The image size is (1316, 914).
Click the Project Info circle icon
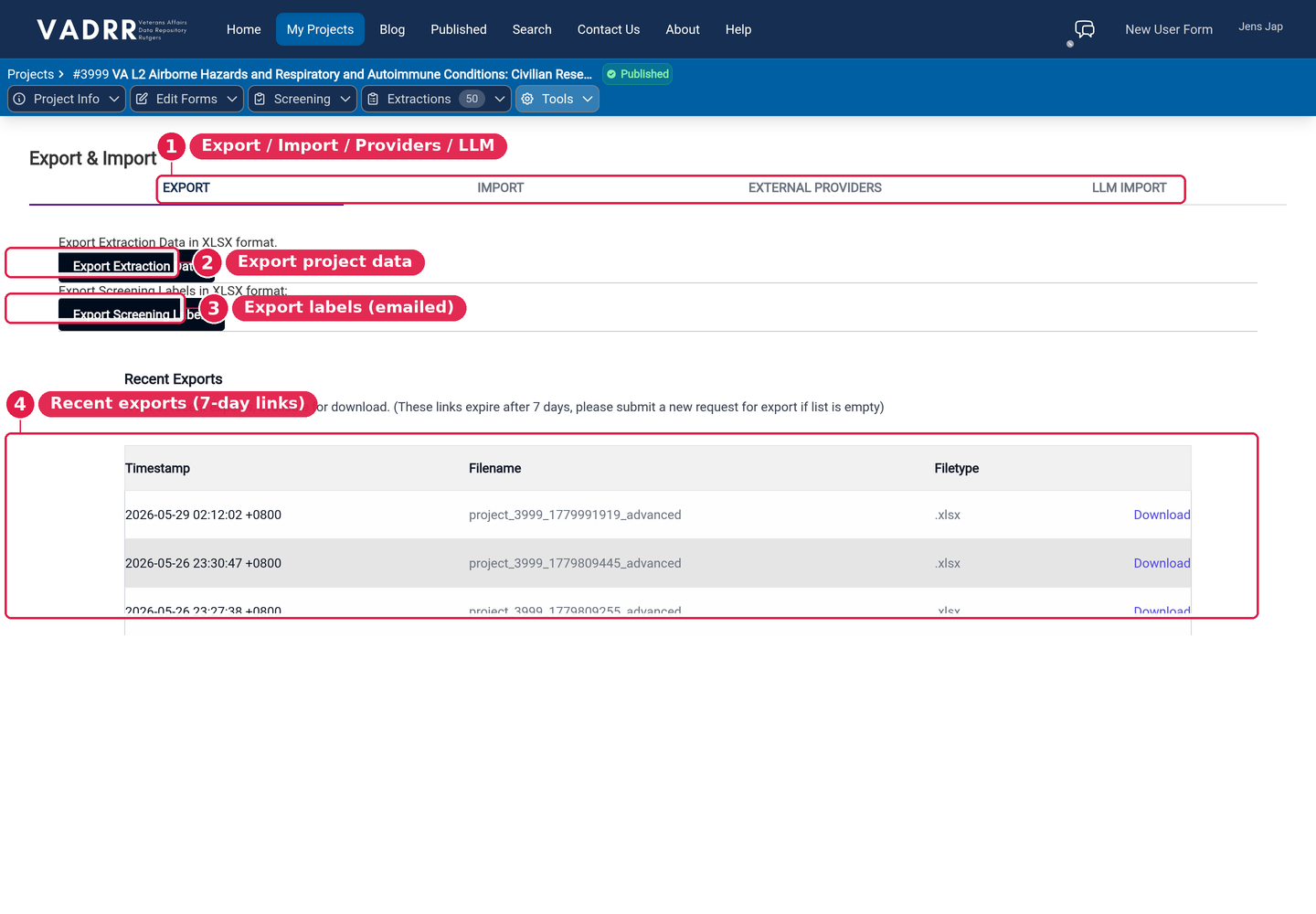coord(19,99)
